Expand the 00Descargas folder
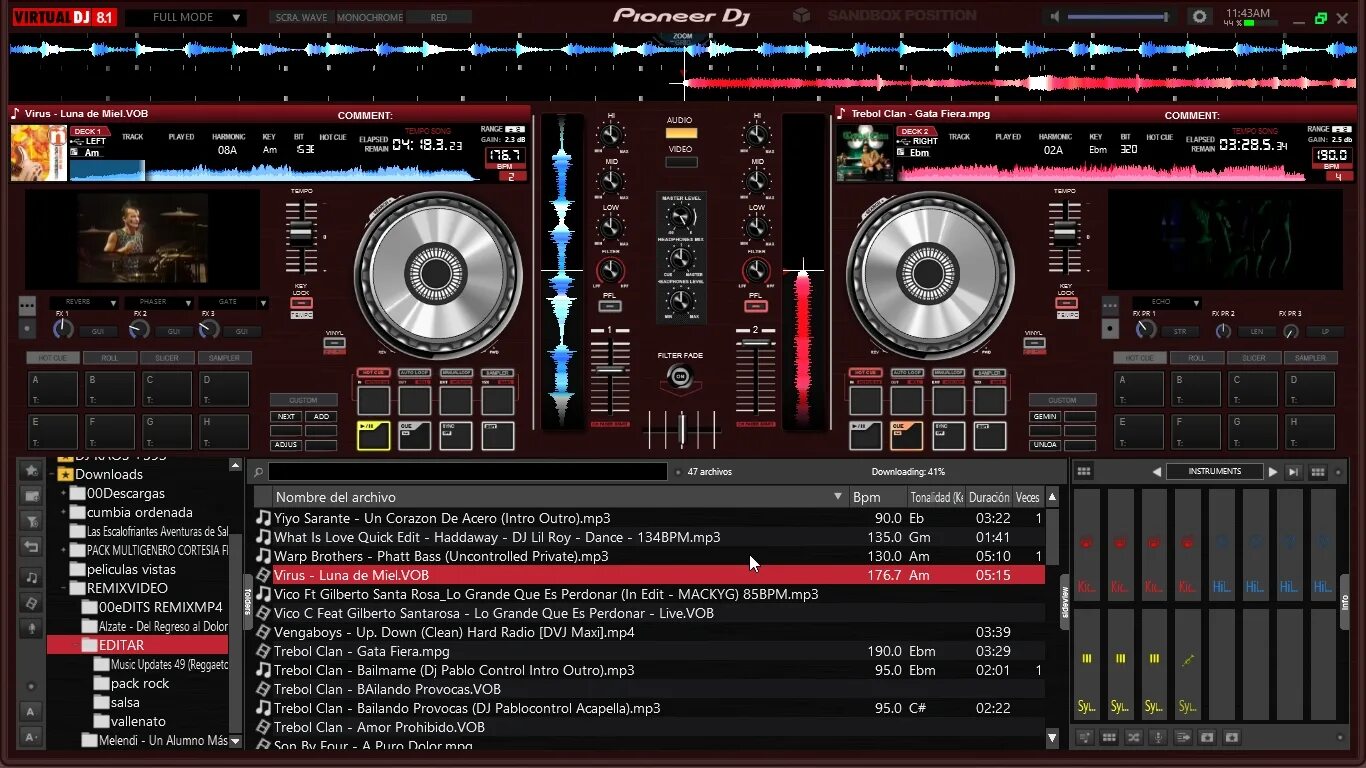The image size is (1366, 768). click(64, 493)
